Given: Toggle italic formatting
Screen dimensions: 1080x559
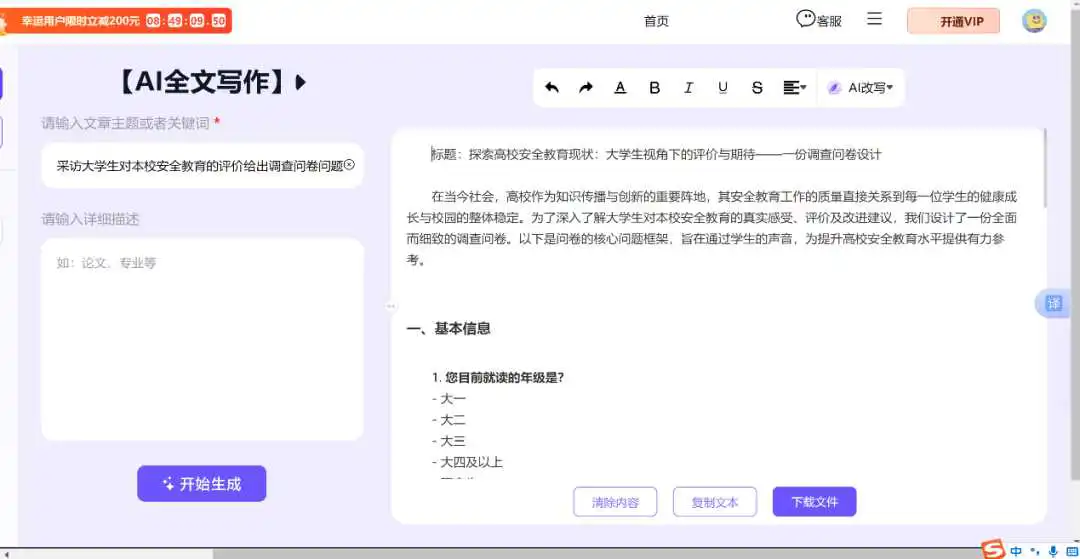Looking at the screenshot, I should (x=688, y=87).
